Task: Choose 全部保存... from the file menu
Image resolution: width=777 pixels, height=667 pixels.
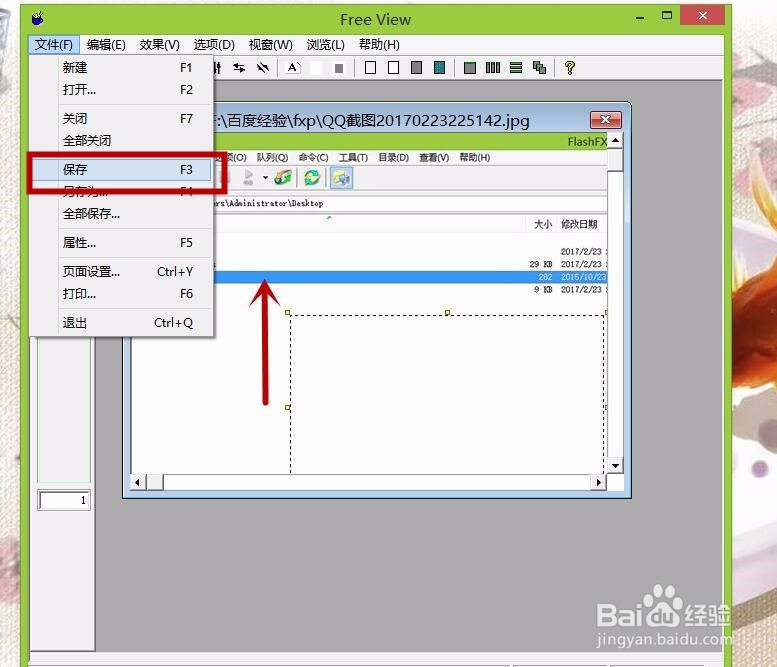Action: (x=121, y=214)
